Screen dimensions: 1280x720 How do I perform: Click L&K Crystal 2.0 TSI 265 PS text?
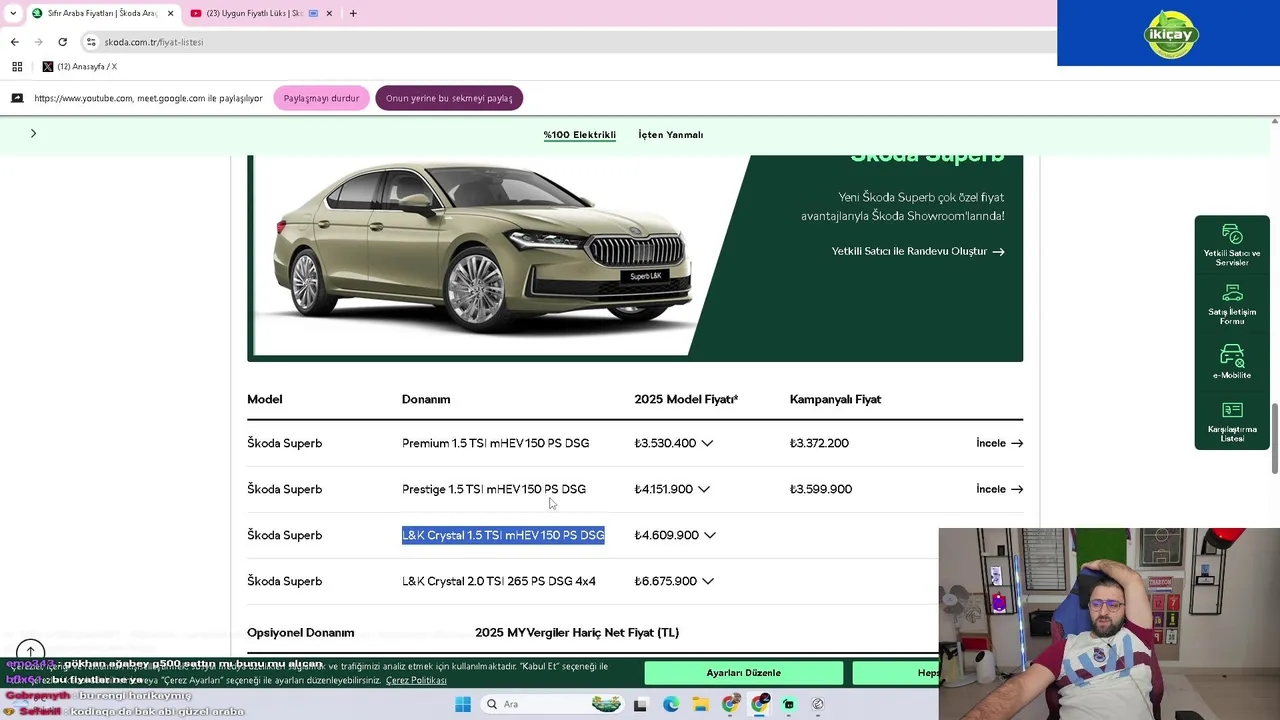coord(499,581)
